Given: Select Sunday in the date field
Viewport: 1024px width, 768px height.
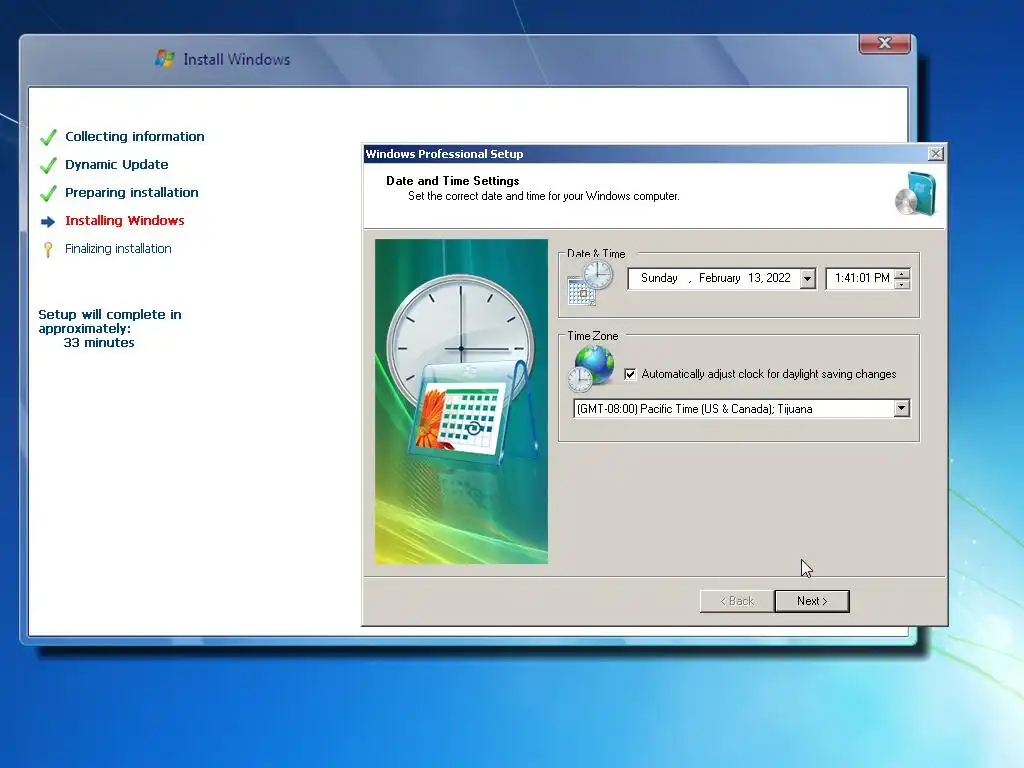Looking at the screenshot, I should [x=658, y=278].
